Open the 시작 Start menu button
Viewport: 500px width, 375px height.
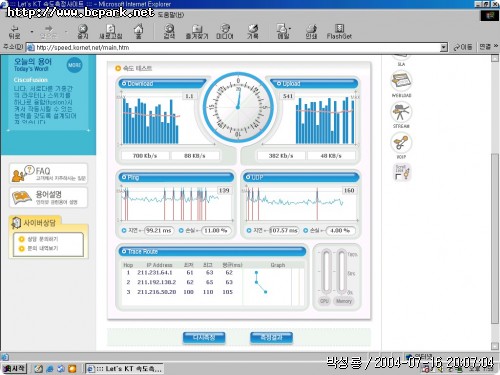click(x=14, y=368)
